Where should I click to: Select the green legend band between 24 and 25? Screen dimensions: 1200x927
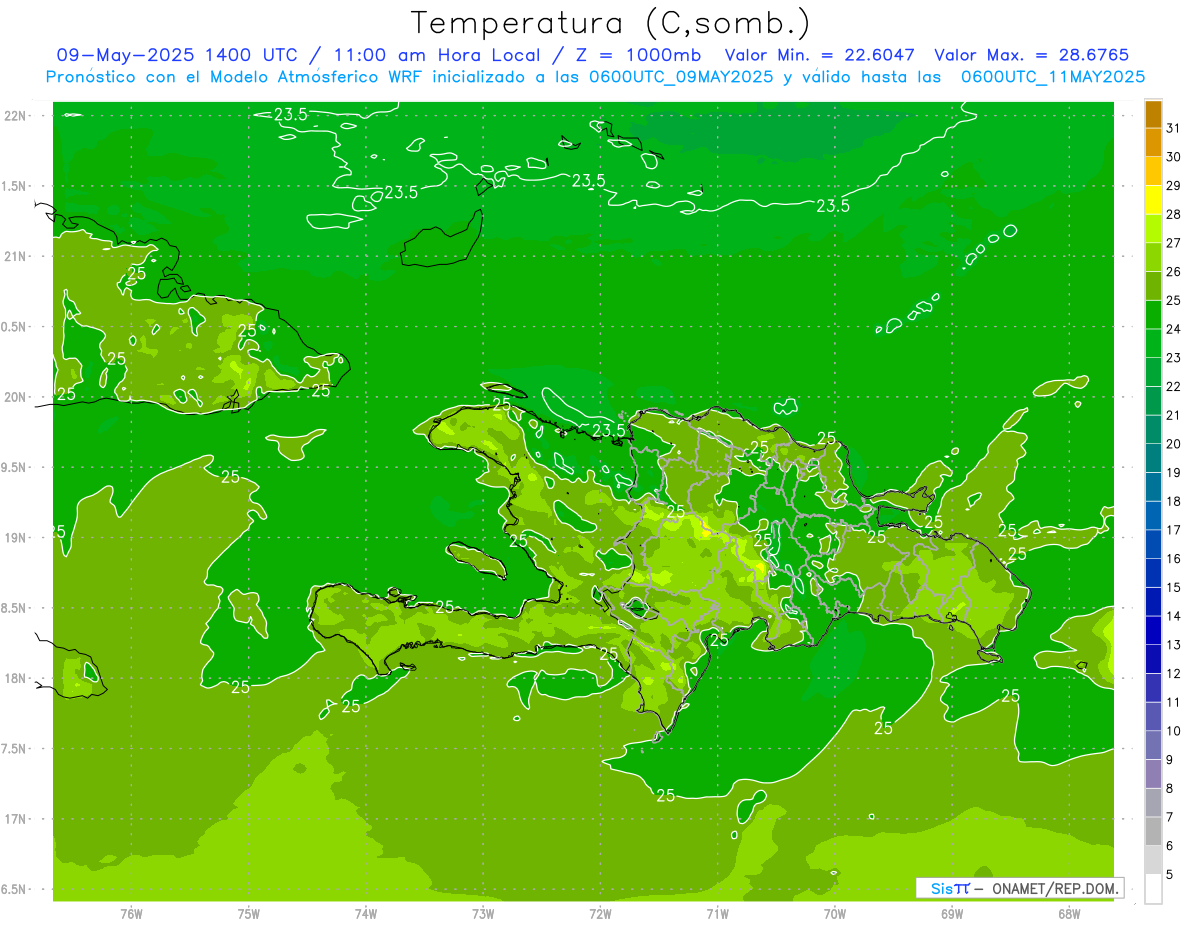click(x=1153, y=315)
